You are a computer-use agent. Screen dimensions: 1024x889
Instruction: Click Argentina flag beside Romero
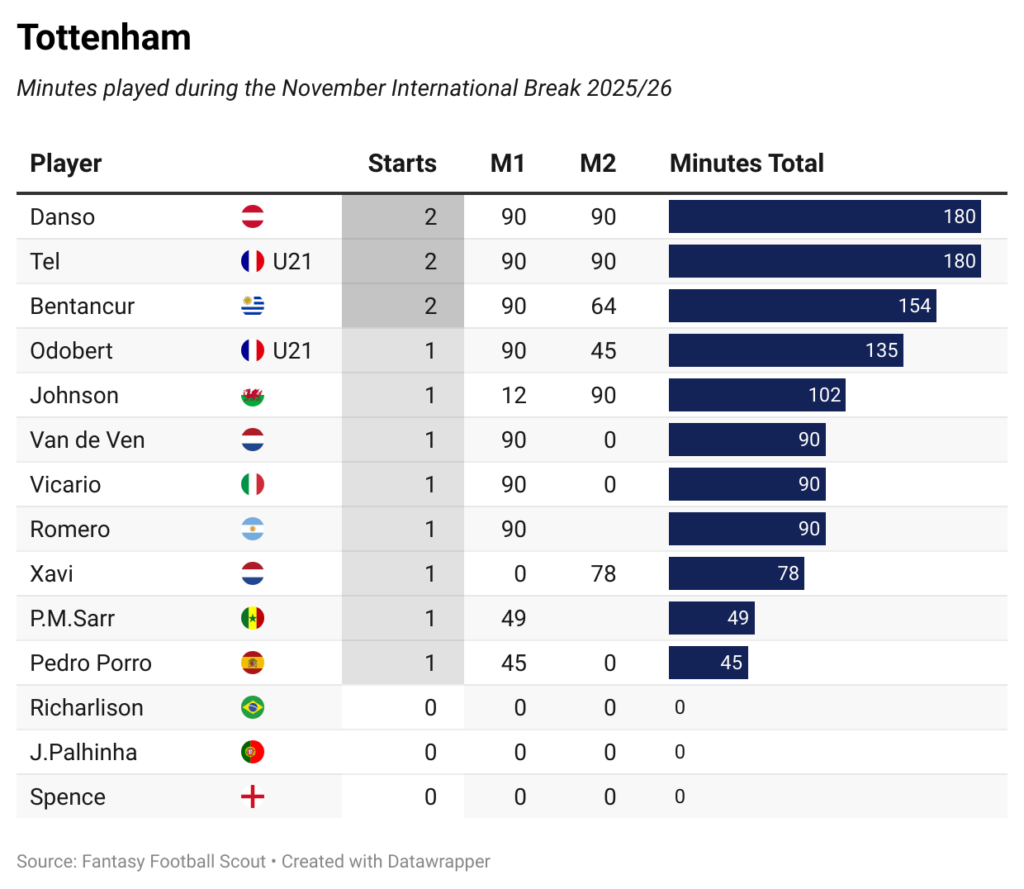pyautogui.click(x=252, y=530)
